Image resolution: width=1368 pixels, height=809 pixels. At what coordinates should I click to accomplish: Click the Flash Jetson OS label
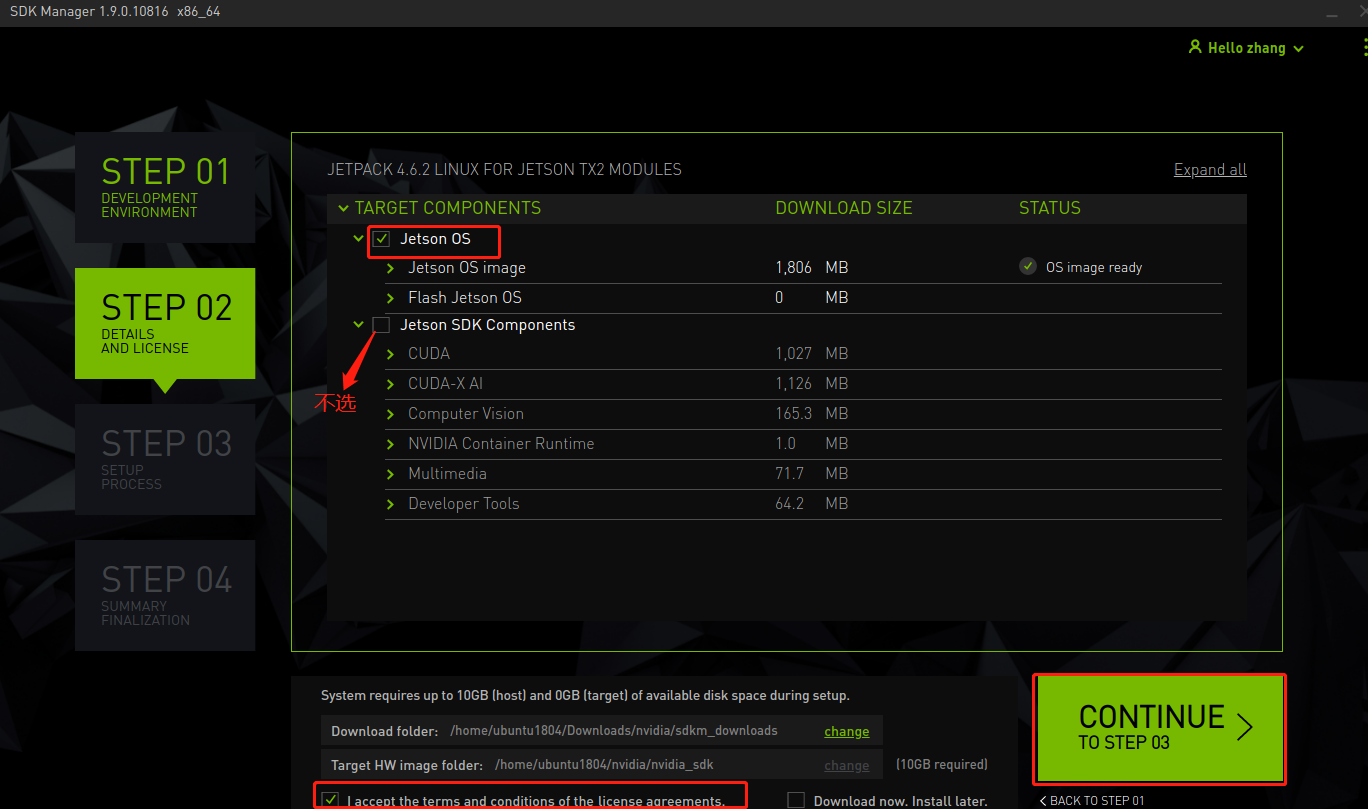[465, 298]
